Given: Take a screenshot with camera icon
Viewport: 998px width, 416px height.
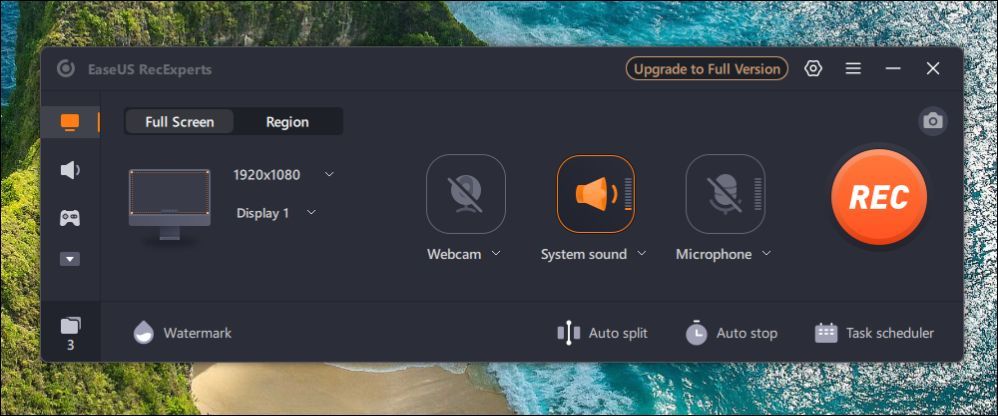Looking at the screenshot, I should tap(932, 121).
